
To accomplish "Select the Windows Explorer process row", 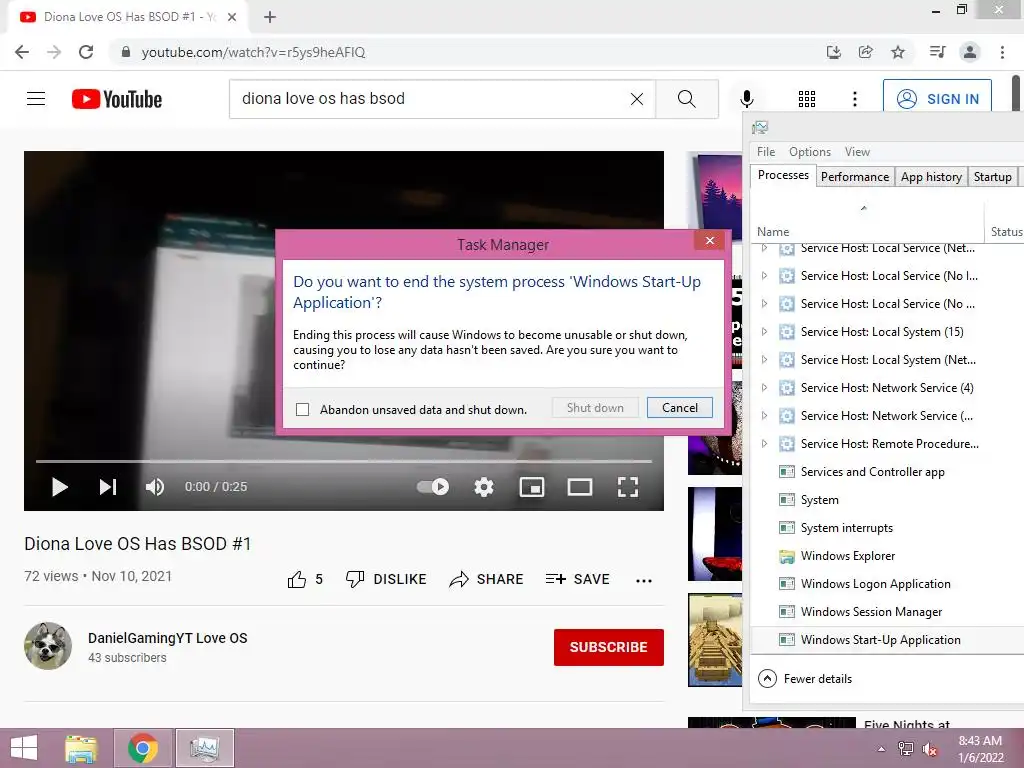I will tap(848, 556).
